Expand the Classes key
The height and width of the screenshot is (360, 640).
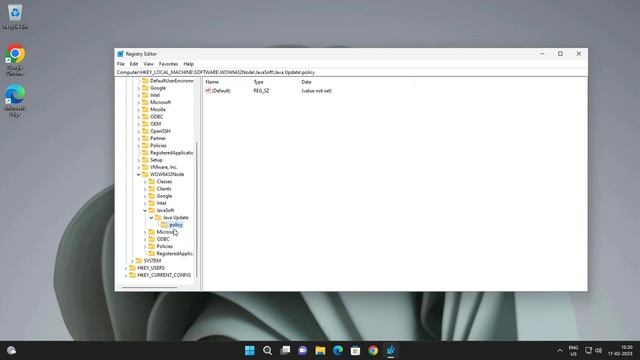145,182
